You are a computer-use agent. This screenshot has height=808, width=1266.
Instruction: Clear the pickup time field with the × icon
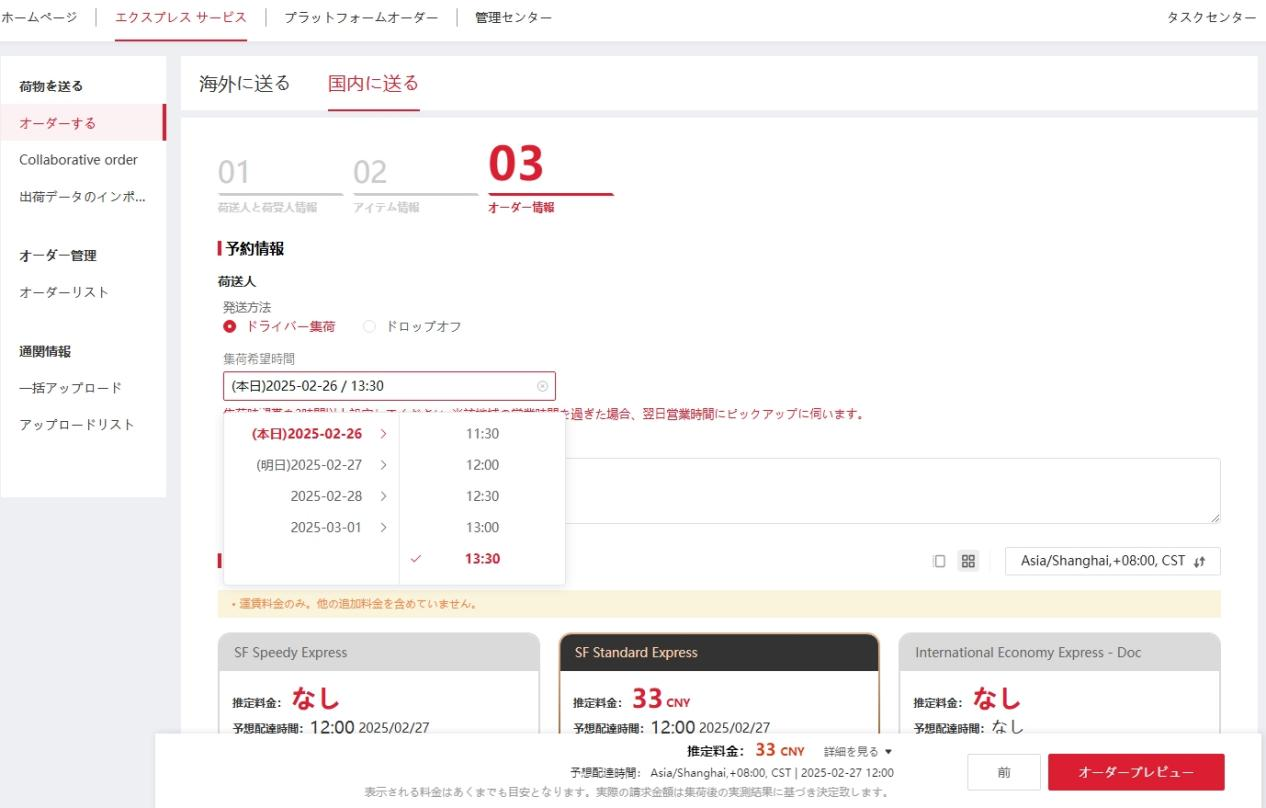(x=542, y=385)
